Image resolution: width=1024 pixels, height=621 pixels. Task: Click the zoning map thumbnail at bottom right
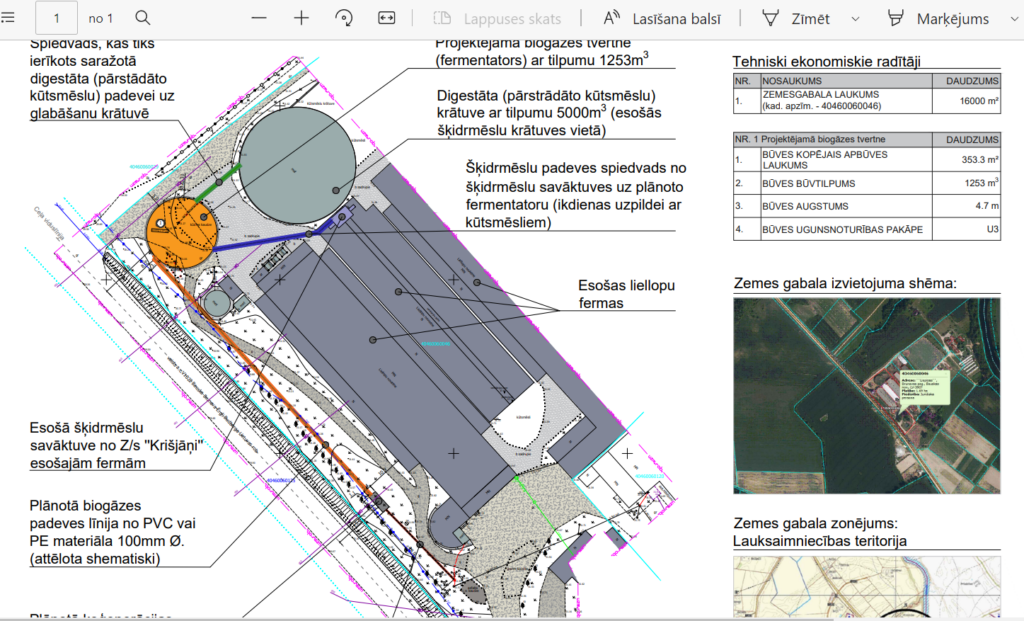[866, 588]
